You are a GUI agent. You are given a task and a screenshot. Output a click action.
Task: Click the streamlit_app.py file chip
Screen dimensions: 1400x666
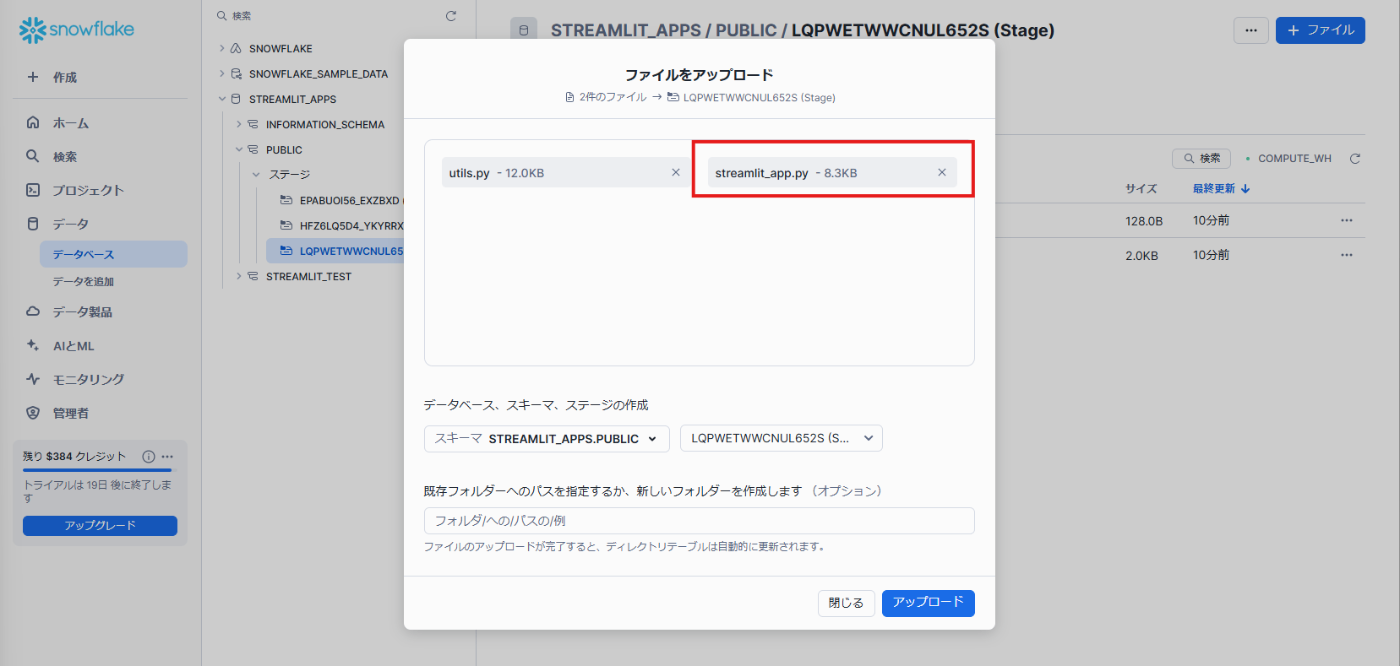click(x=832, y=172)
